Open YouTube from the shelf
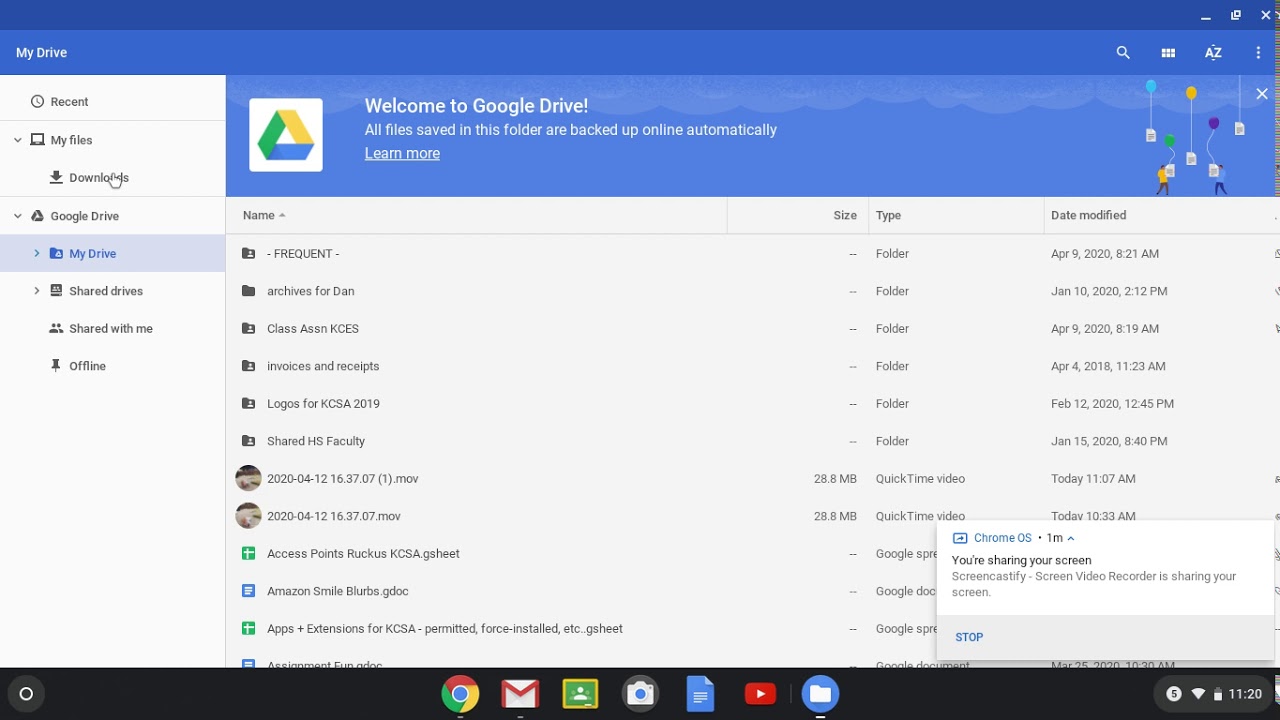Screen dimensions: 1280x720 tap(760, 694)
